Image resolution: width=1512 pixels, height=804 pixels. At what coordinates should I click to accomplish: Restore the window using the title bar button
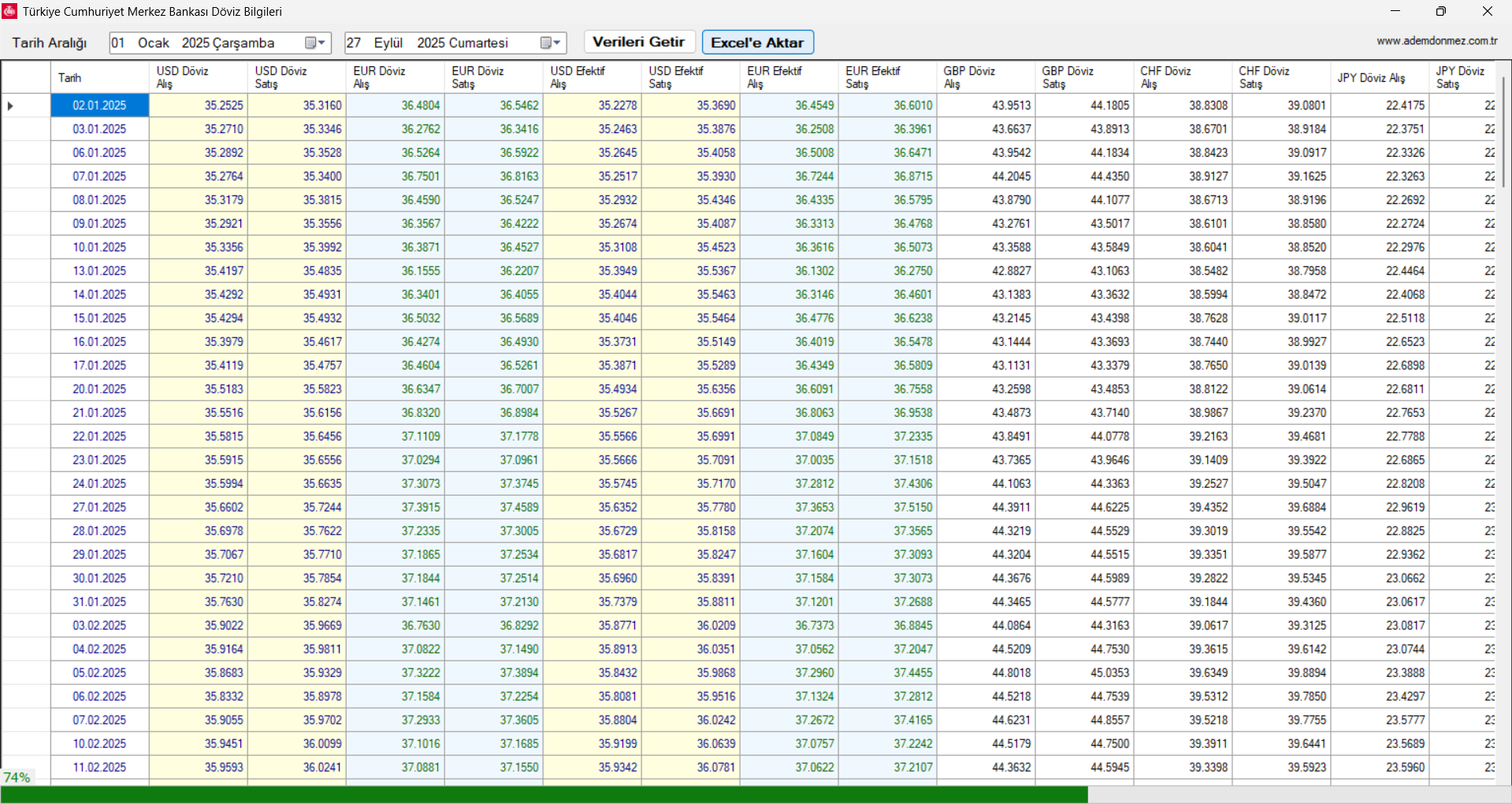(x=1440, y=11)
